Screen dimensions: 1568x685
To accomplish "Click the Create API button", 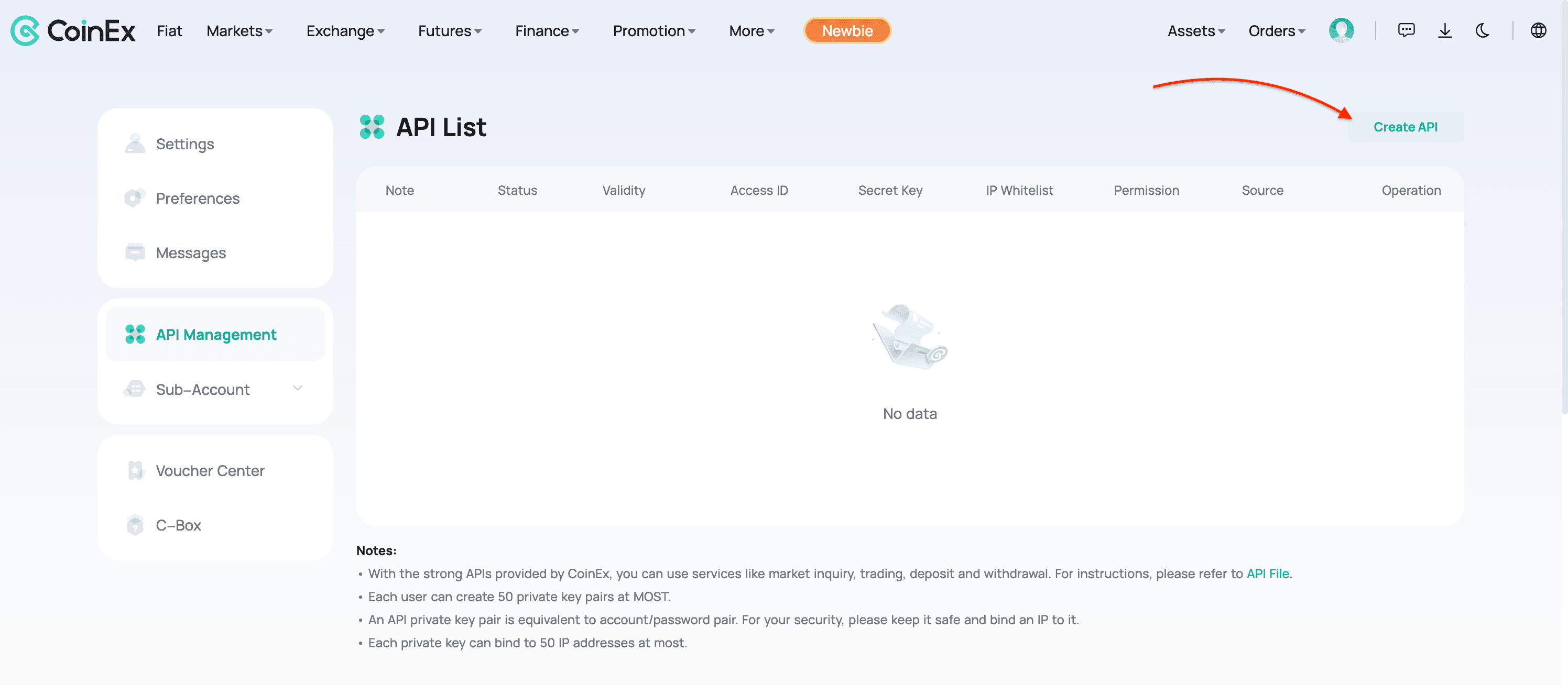I will tap(1405, 126).
